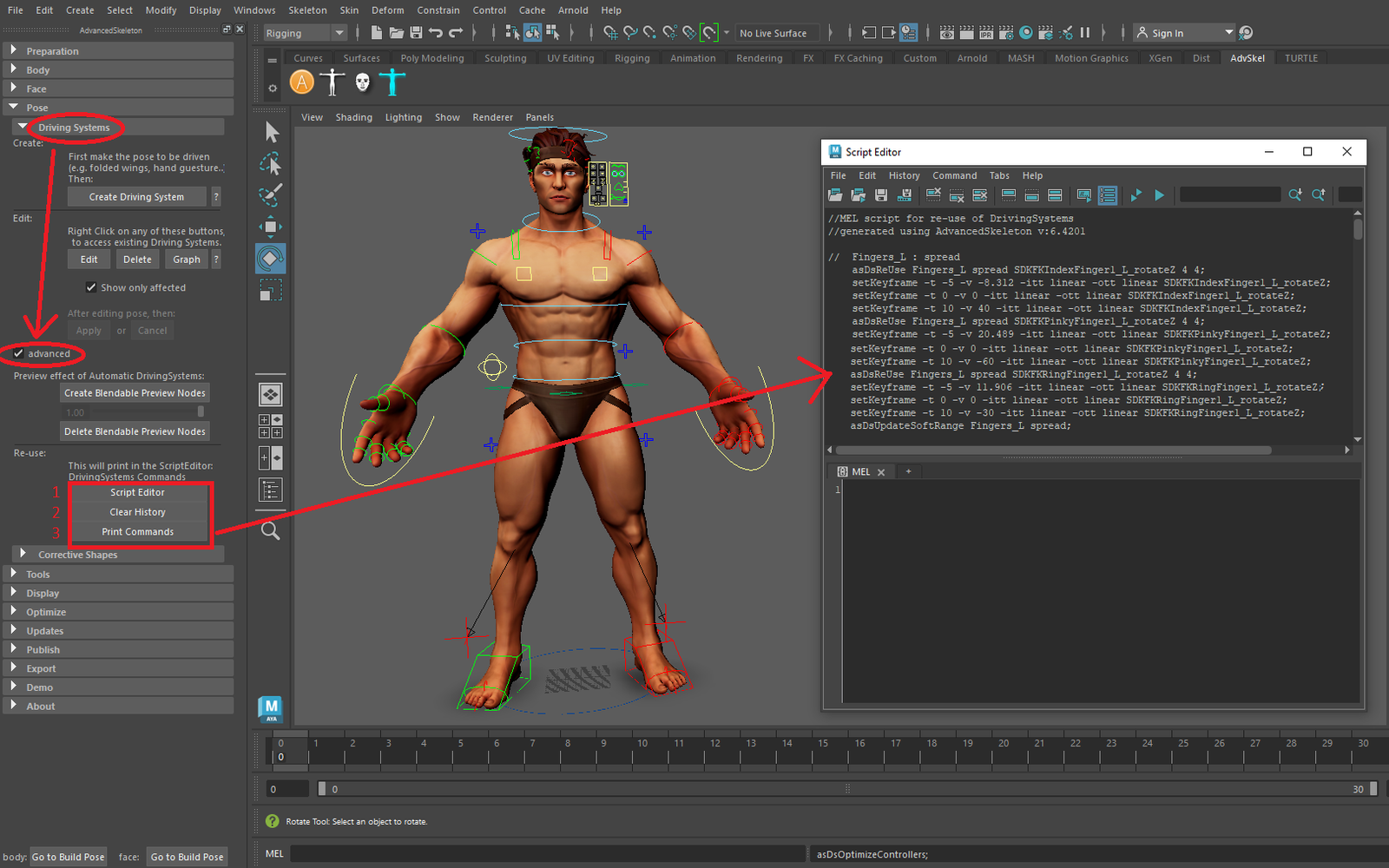Toggle the Show only affected checkbox
This screenshot has width=1389, height=868.
coord(91,287)
